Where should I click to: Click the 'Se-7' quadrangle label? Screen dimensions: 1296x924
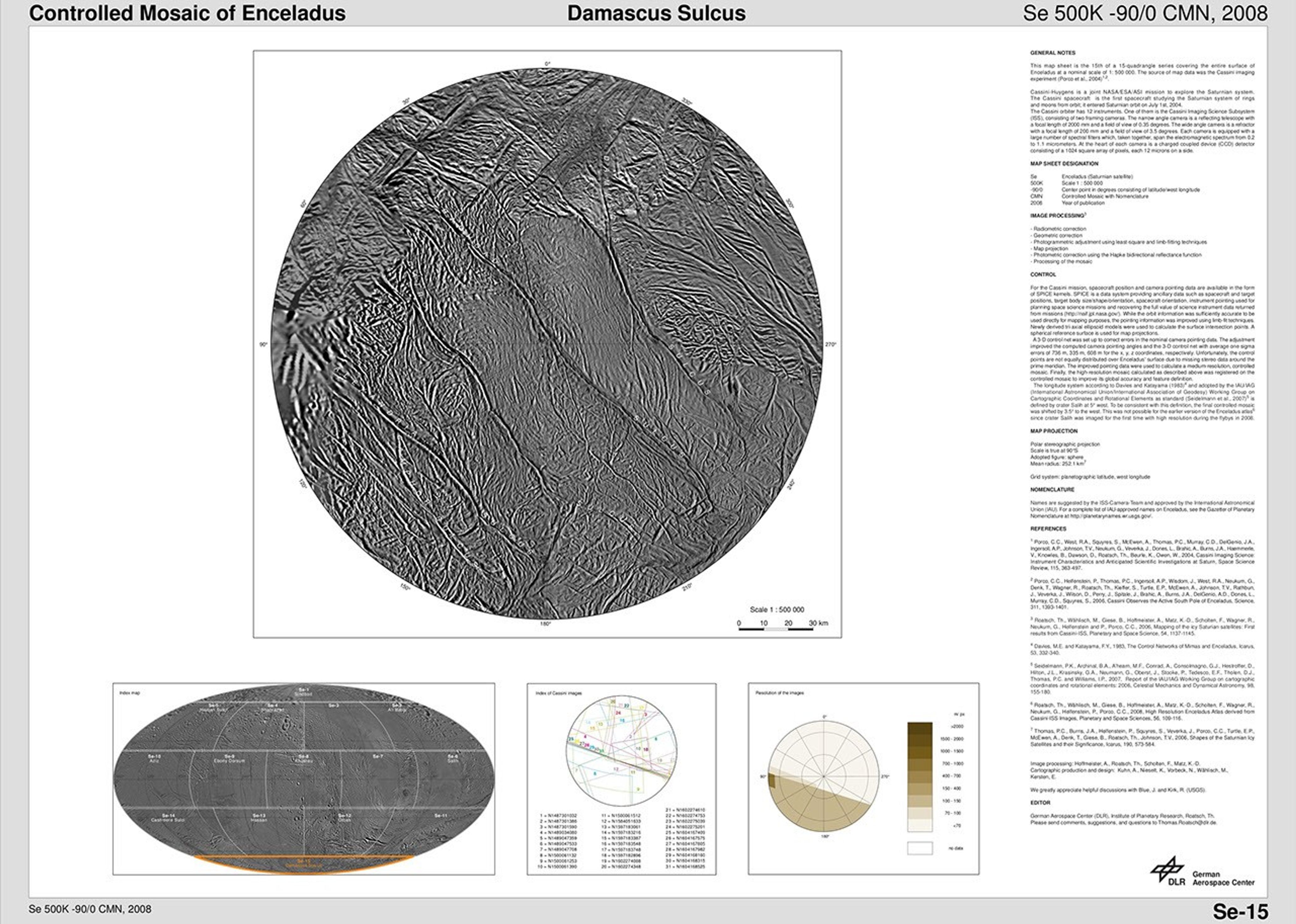click(x=378, y=756)
